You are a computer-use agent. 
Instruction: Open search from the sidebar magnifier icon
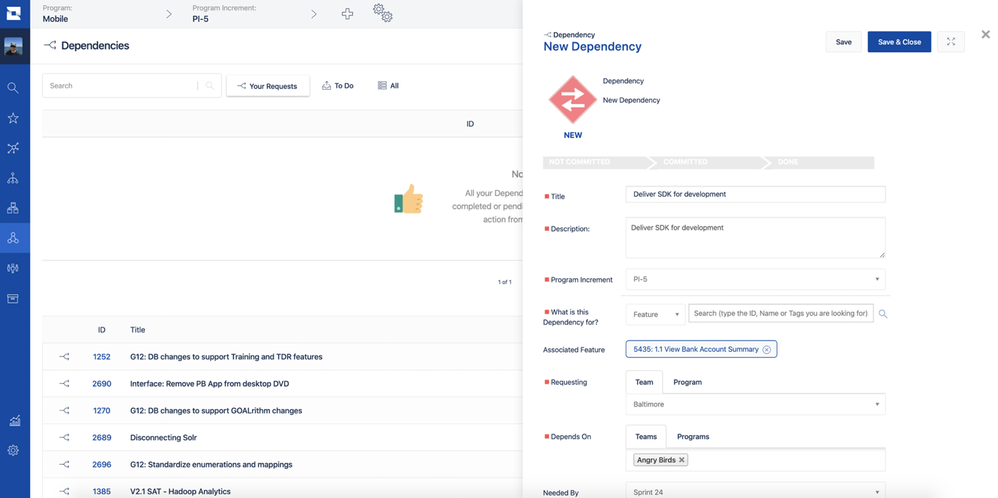pyautogui.click(x=13, y=88)
